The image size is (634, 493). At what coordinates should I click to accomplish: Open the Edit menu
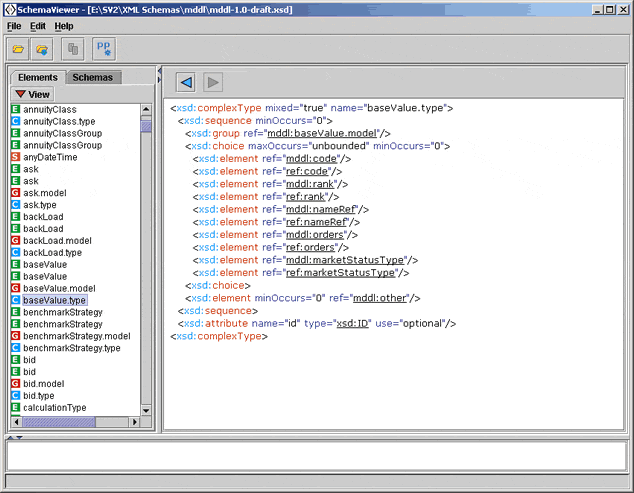coord(38,26)
